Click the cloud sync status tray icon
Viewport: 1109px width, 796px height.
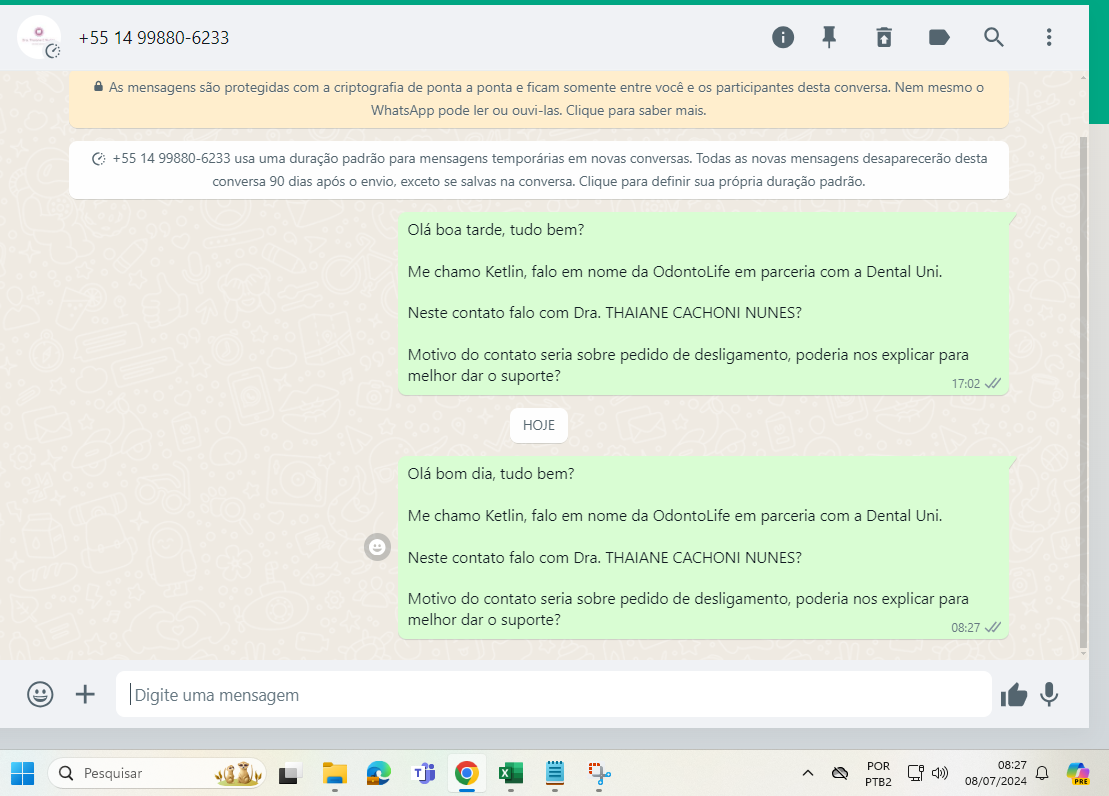(840, 773)
